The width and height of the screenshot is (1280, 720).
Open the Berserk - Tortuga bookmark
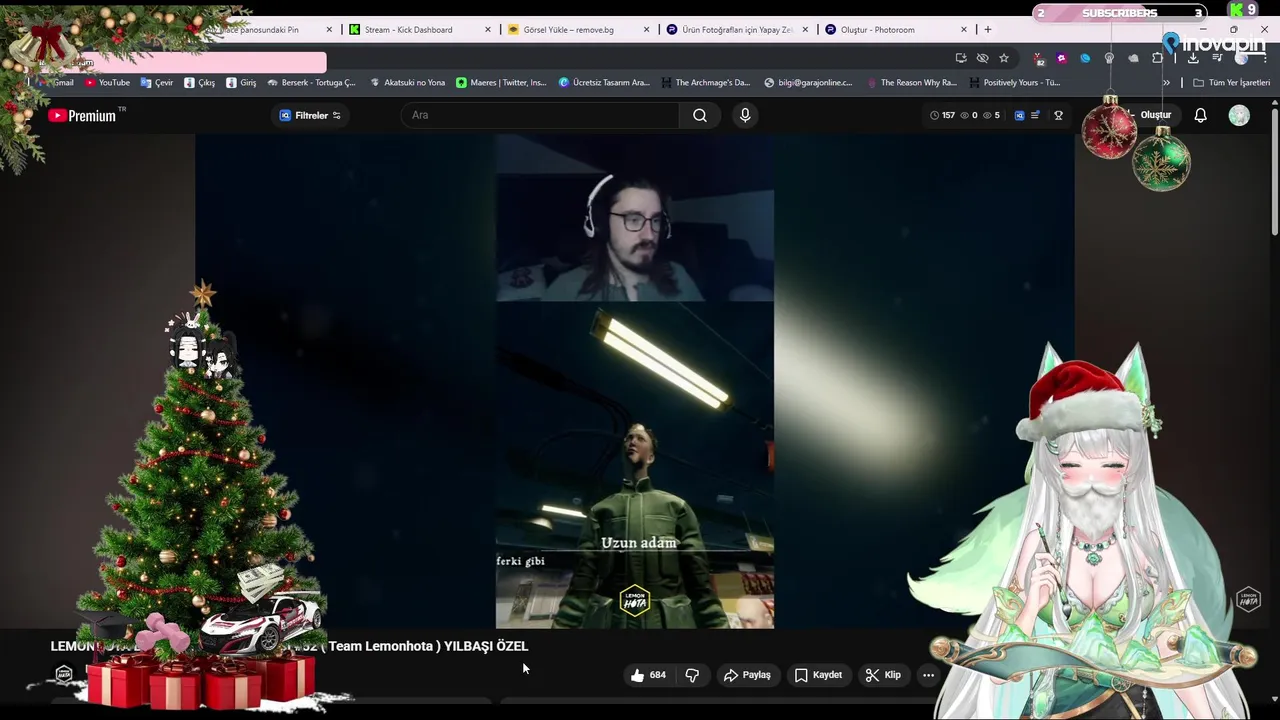311,83
